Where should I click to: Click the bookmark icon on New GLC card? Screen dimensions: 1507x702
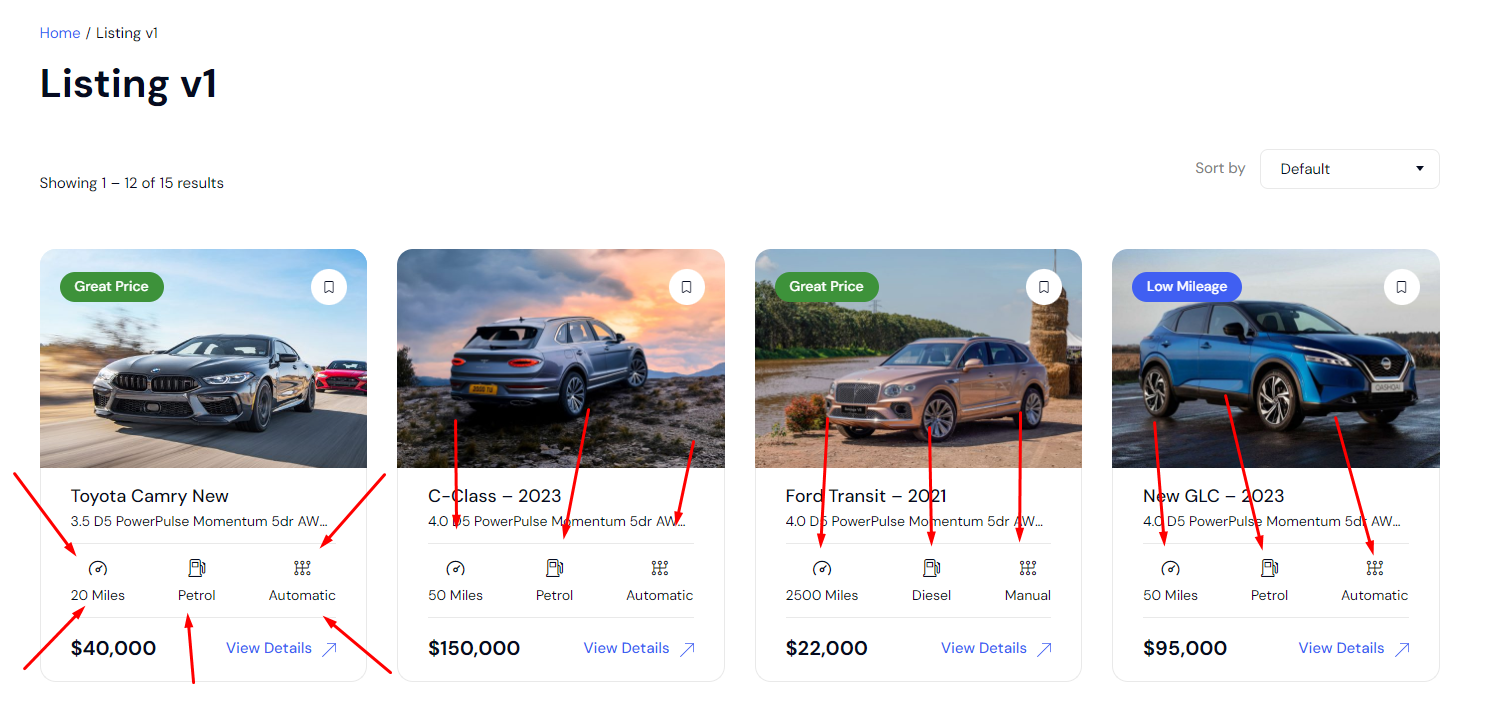click(1401, 287)
